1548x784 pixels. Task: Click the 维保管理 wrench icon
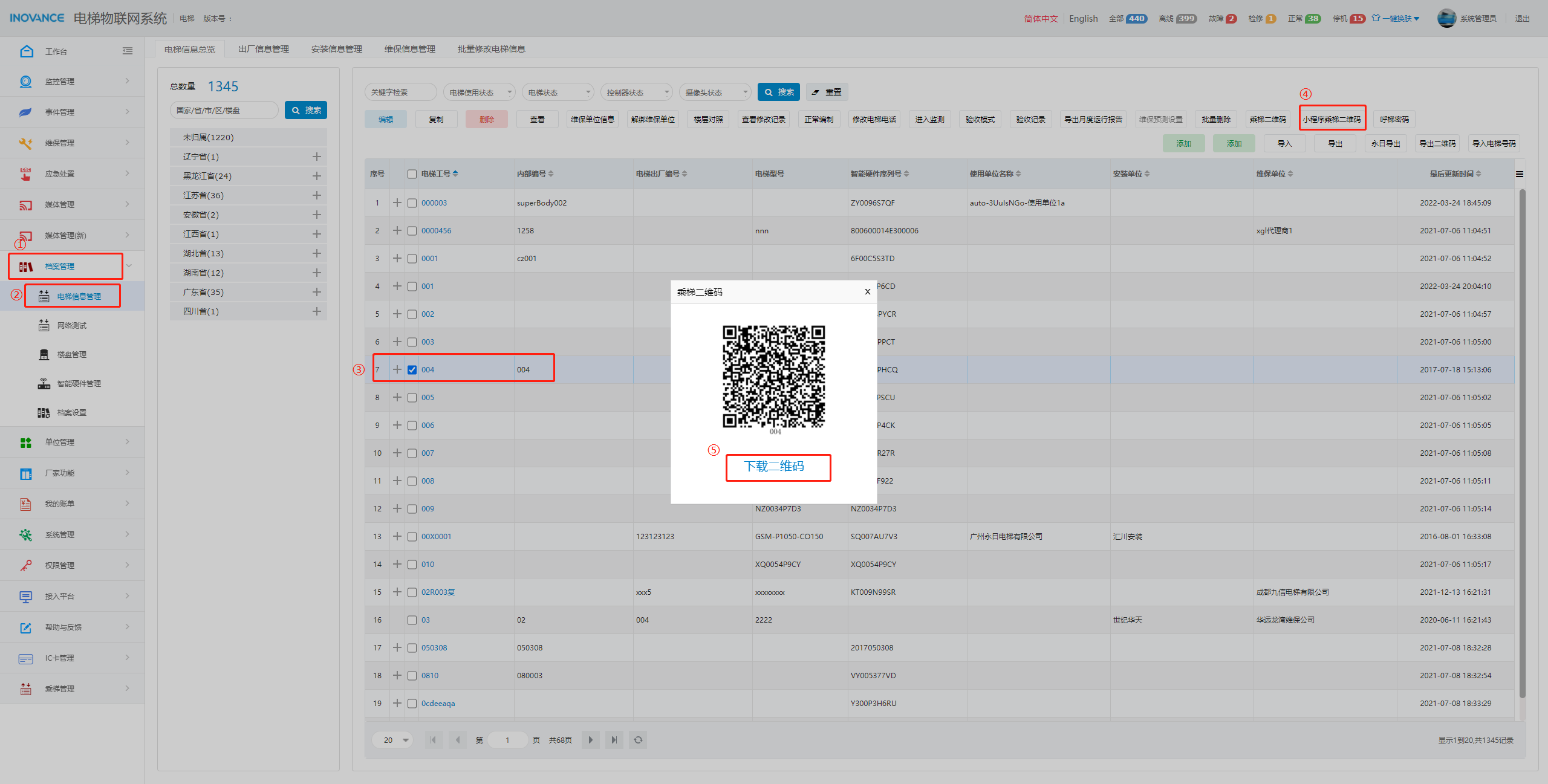(x=25, y=143)
